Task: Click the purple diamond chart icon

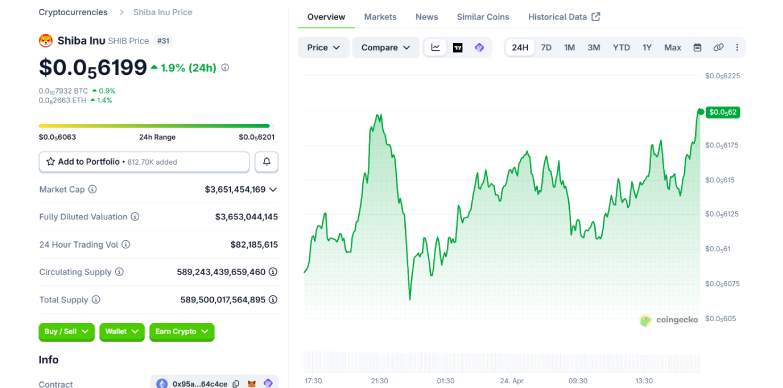Action: [x=479, y=47]
